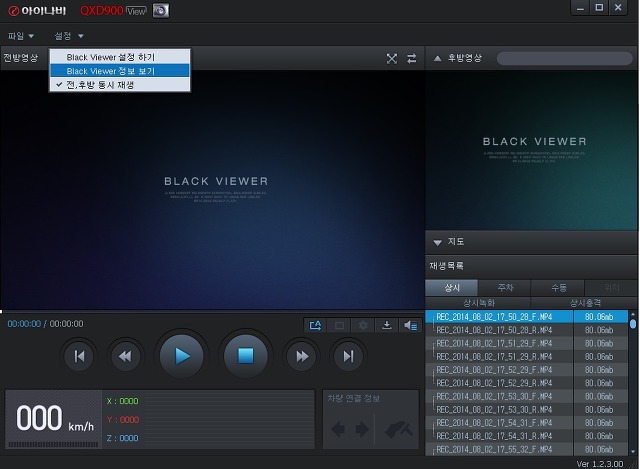Skip to next file button

click(x=348, y=356)
